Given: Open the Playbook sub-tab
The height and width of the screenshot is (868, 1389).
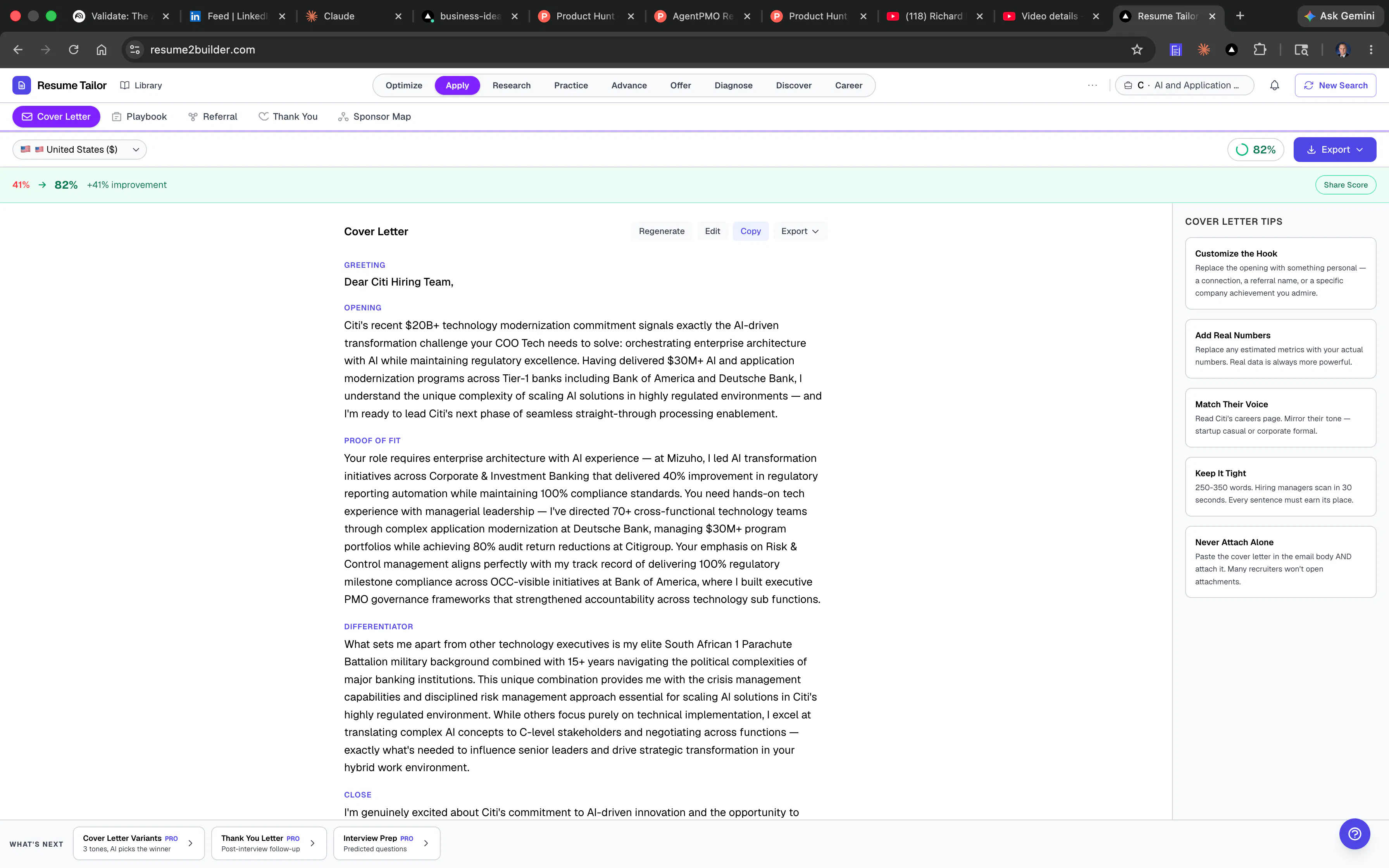Looking at the screenshot, I should point(140,117).
